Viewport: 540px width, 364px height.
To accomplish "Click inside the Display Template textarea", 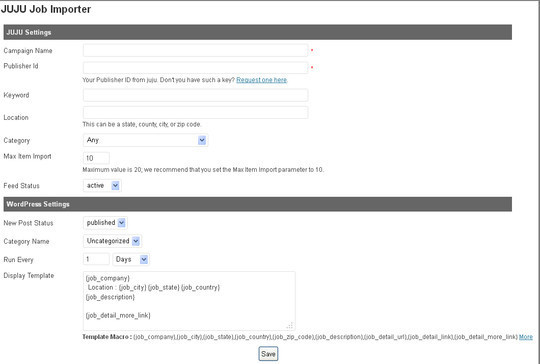I will point(189,301).
